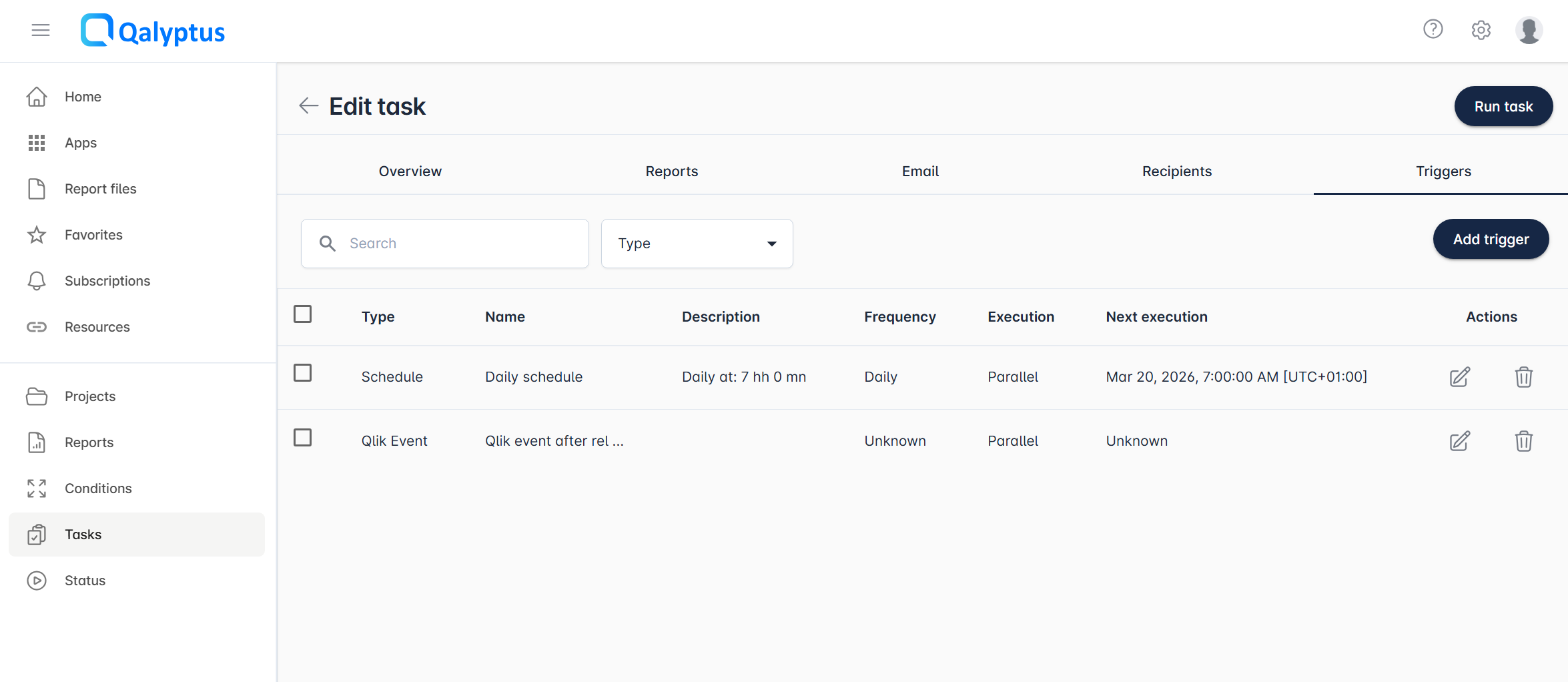Screen dimensions: 1568x682
Task: Open Conditions in the sidebar
Action: click(x=98, y=488)
